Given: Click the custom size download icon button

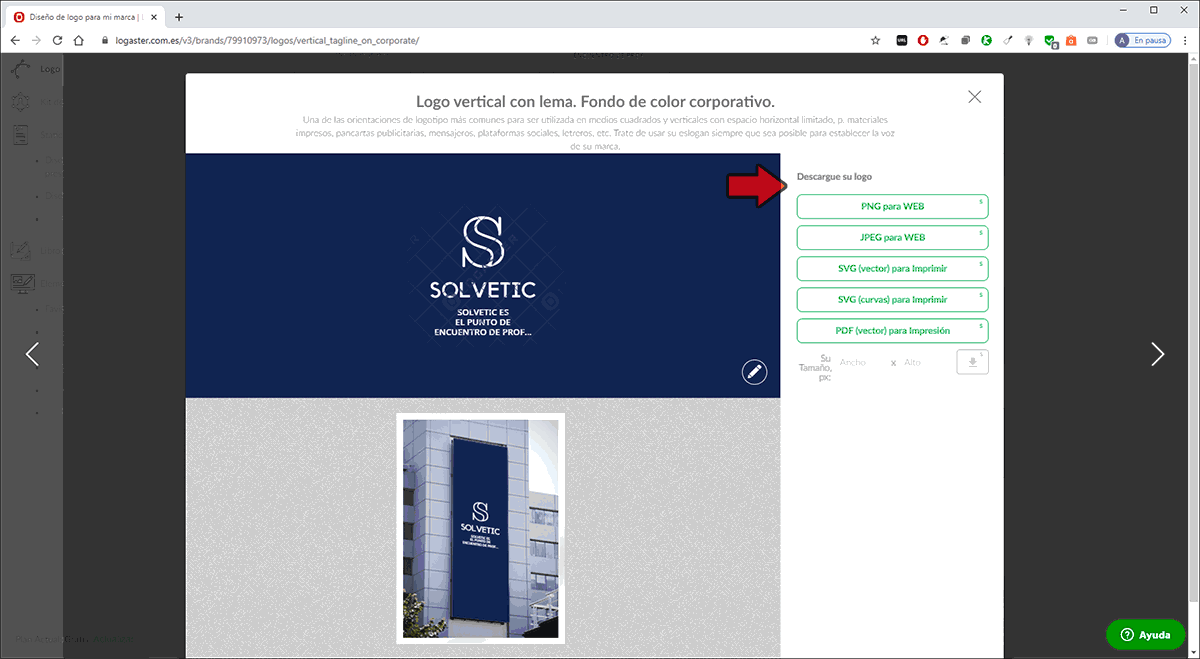Looking at the screenshot, I should coord(972,362).
